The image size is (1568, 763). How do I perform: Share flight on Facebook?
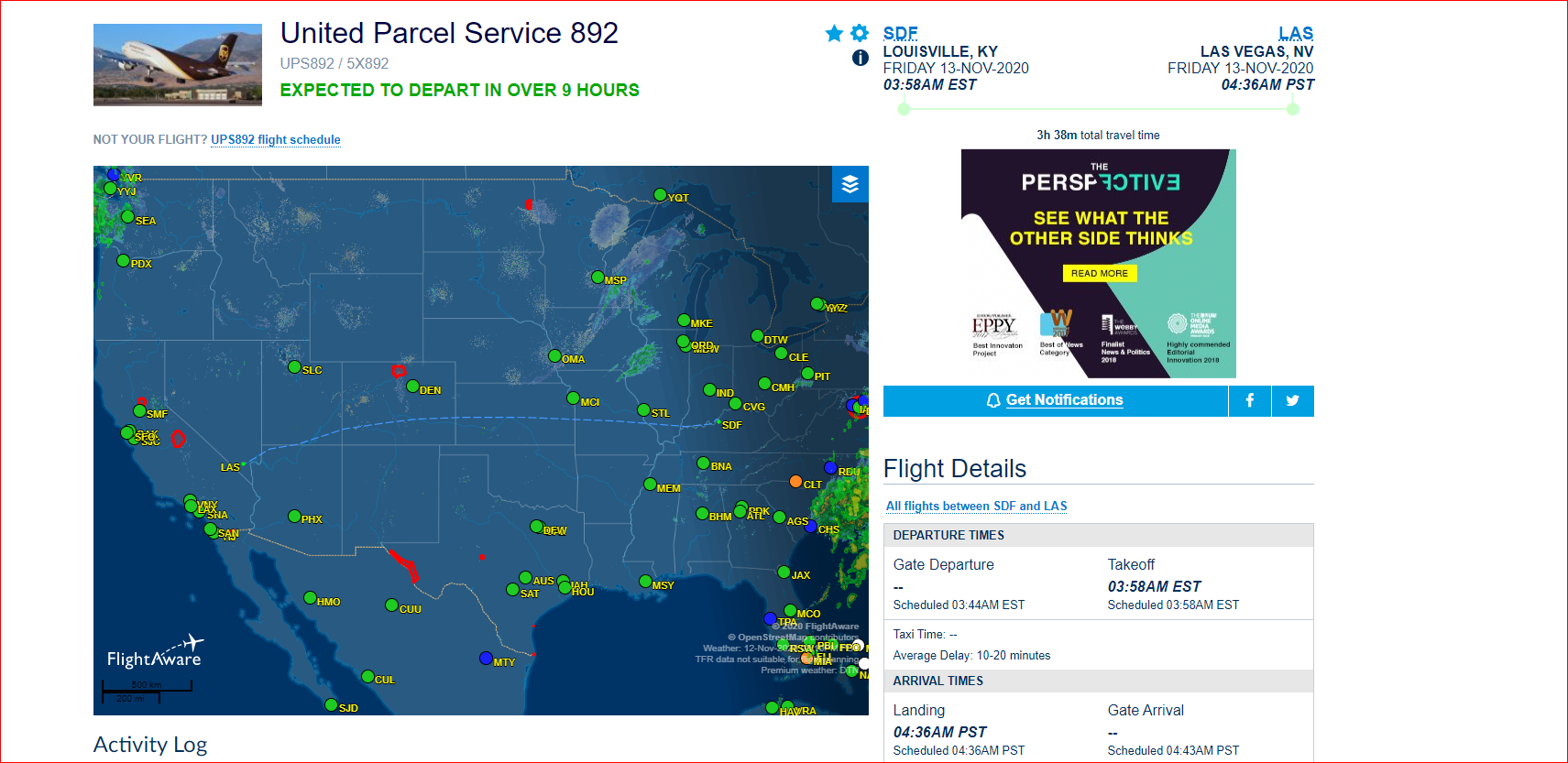click(x=1249, y=400)
